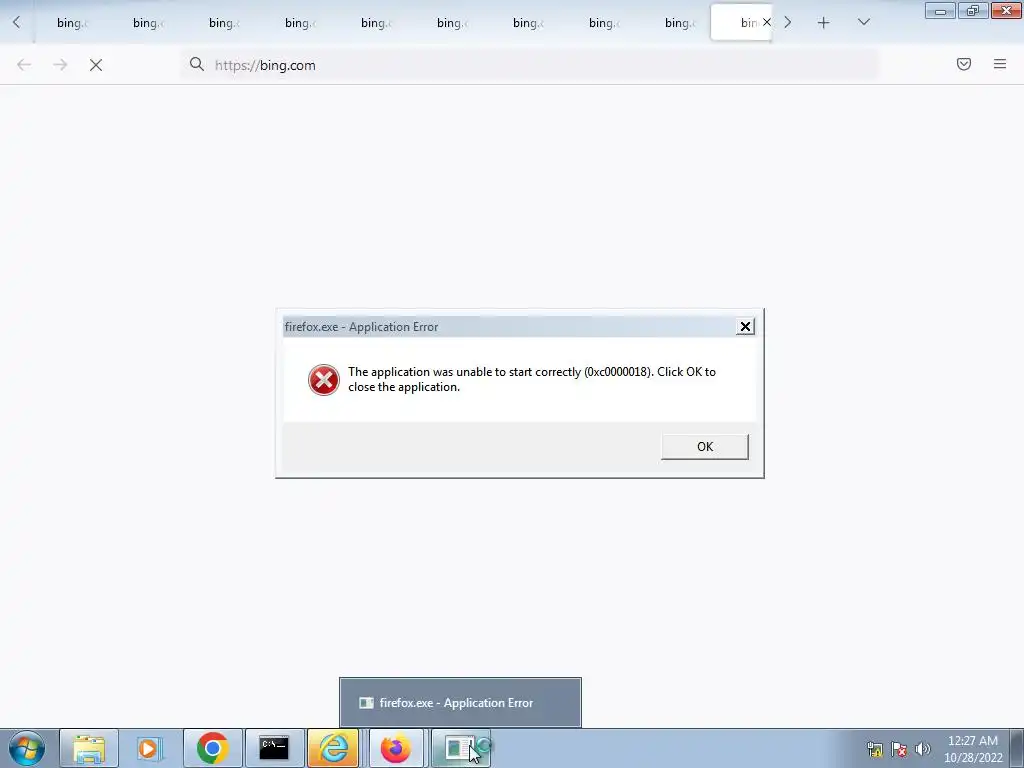Switch to the first bing tab
The height and width of the screenshot is (768, 1024).
point(72,23)
